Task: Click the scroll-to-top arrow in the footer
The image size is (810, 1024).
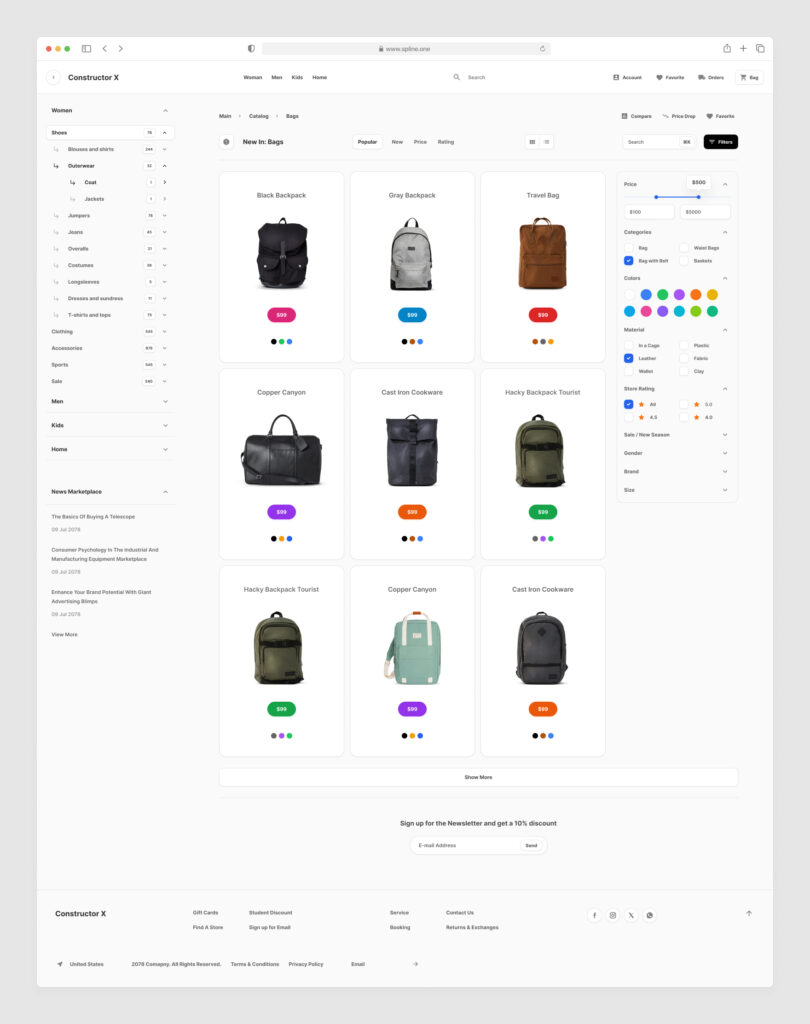Action: point(749,914)
